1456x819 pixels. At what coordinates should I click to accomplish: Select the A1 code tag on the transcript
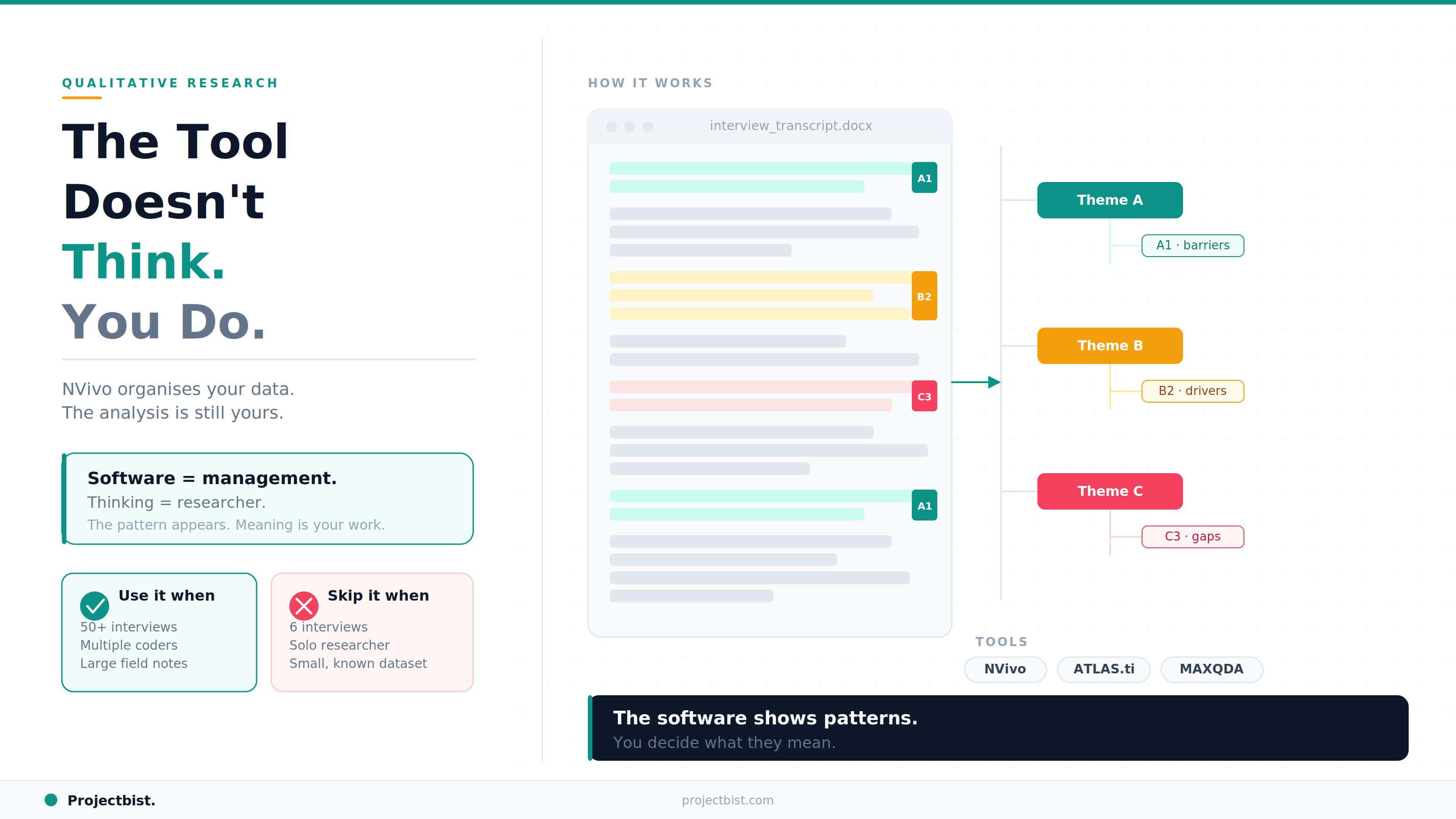(924, 177)
